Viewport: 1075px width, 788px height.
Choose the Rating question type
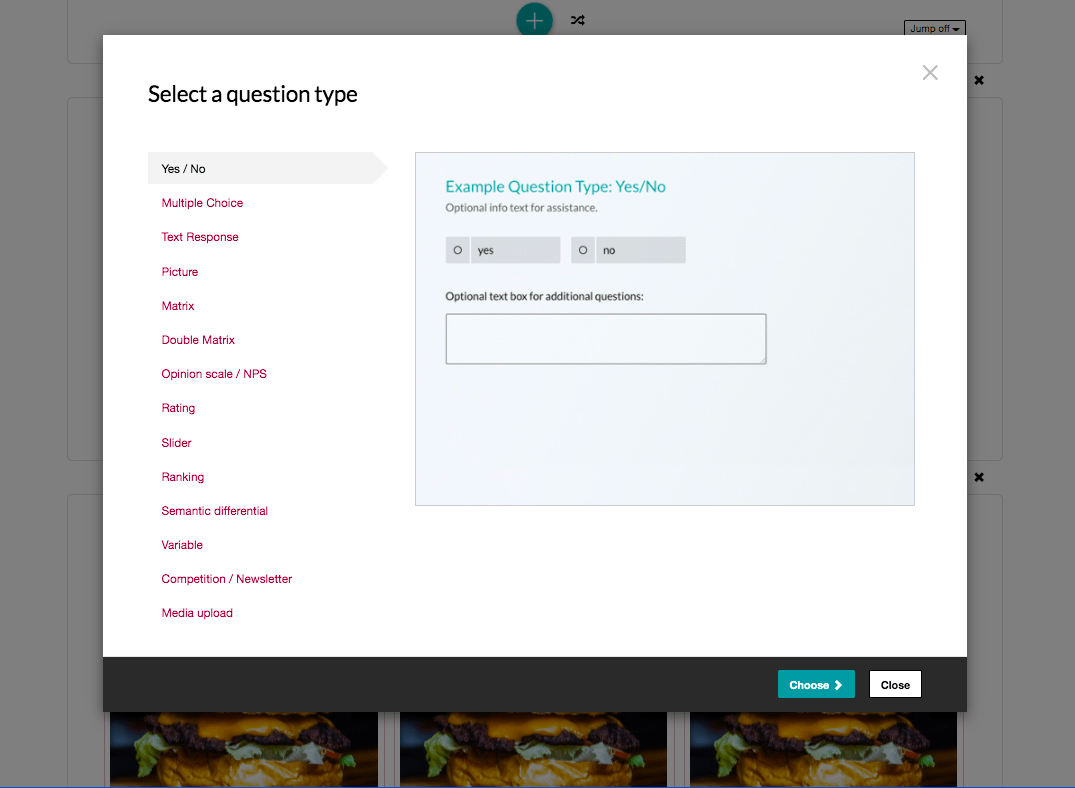tap(178, 408)
